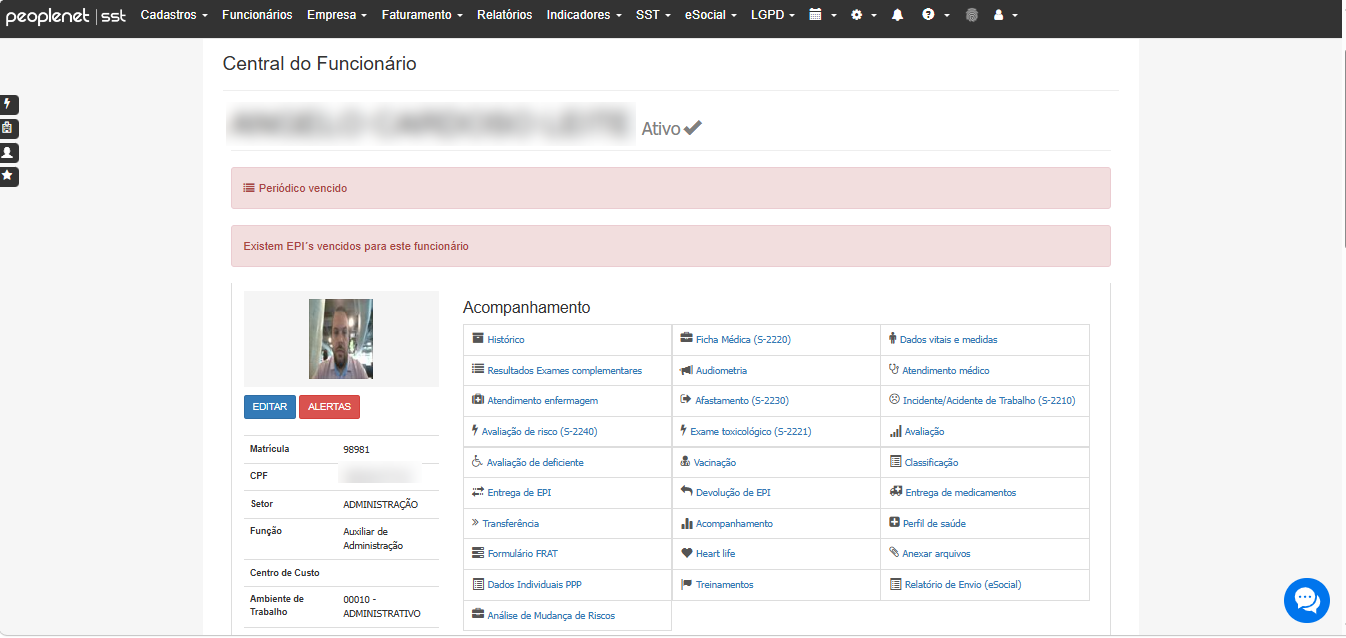
Task: Open the help question-mark dropdown
Action: 935,15
